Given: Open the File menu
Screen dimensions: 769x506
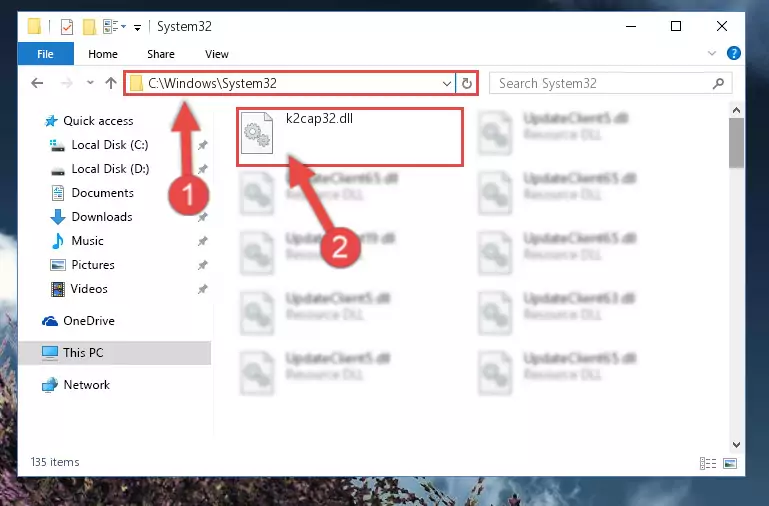Looking at the screenshot, I should click(x=46, y=54).
